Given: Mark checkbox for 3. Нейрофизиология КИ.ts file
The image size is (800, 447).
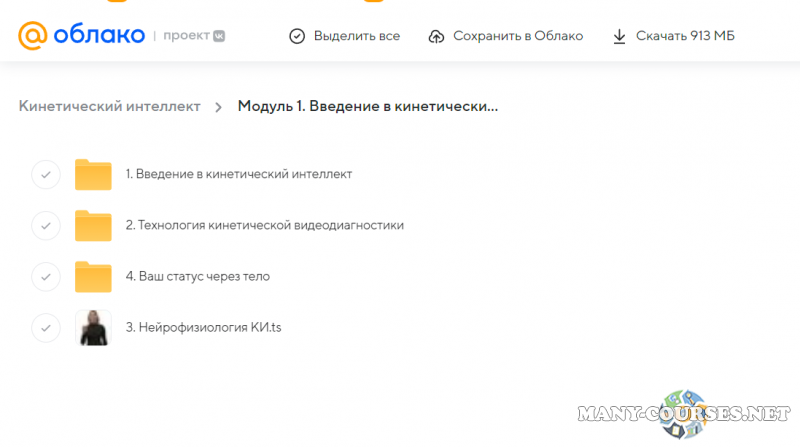Looking at the screenshot, I should 46,327.
